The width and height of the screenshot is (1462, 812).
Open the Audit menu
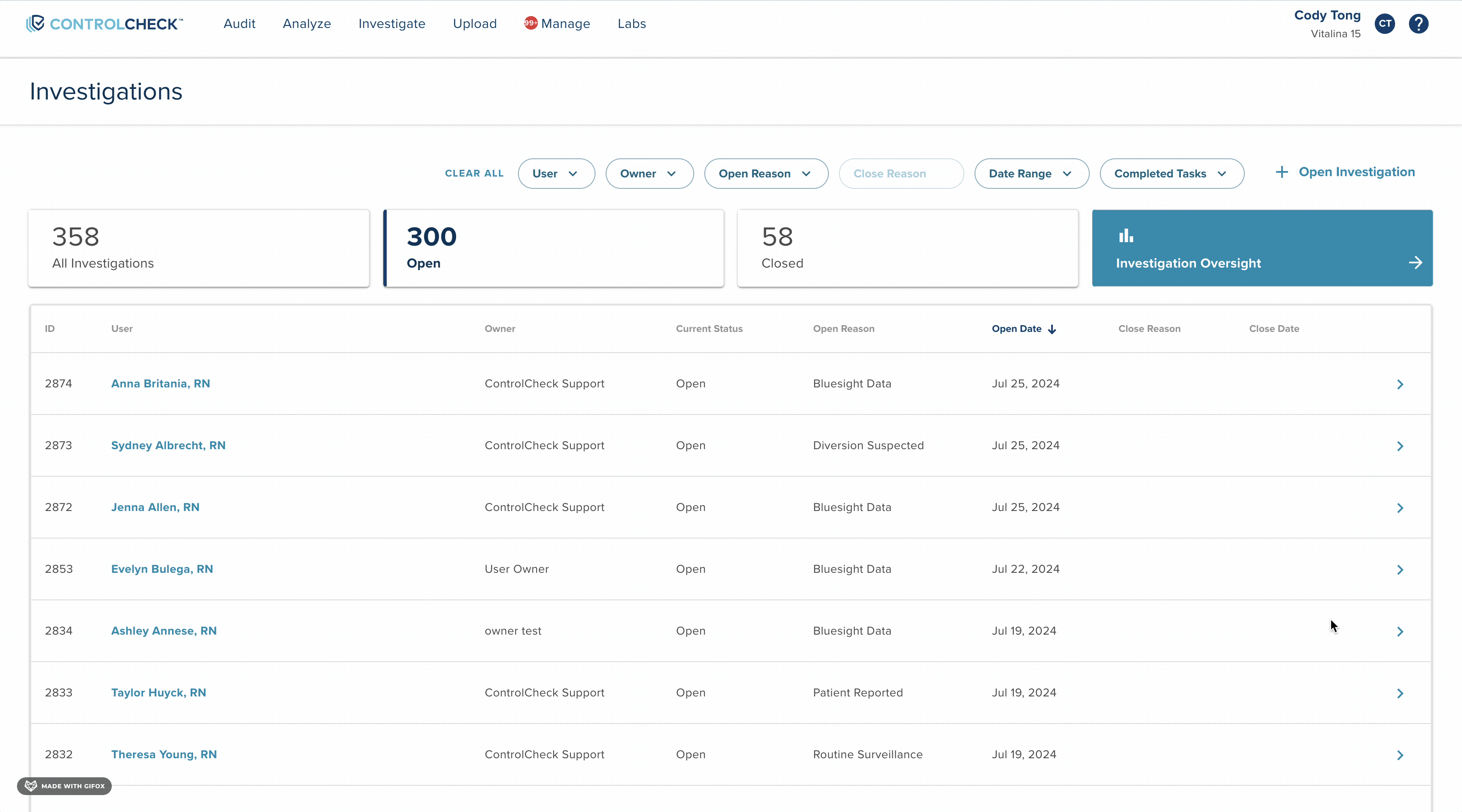point(240,24)
